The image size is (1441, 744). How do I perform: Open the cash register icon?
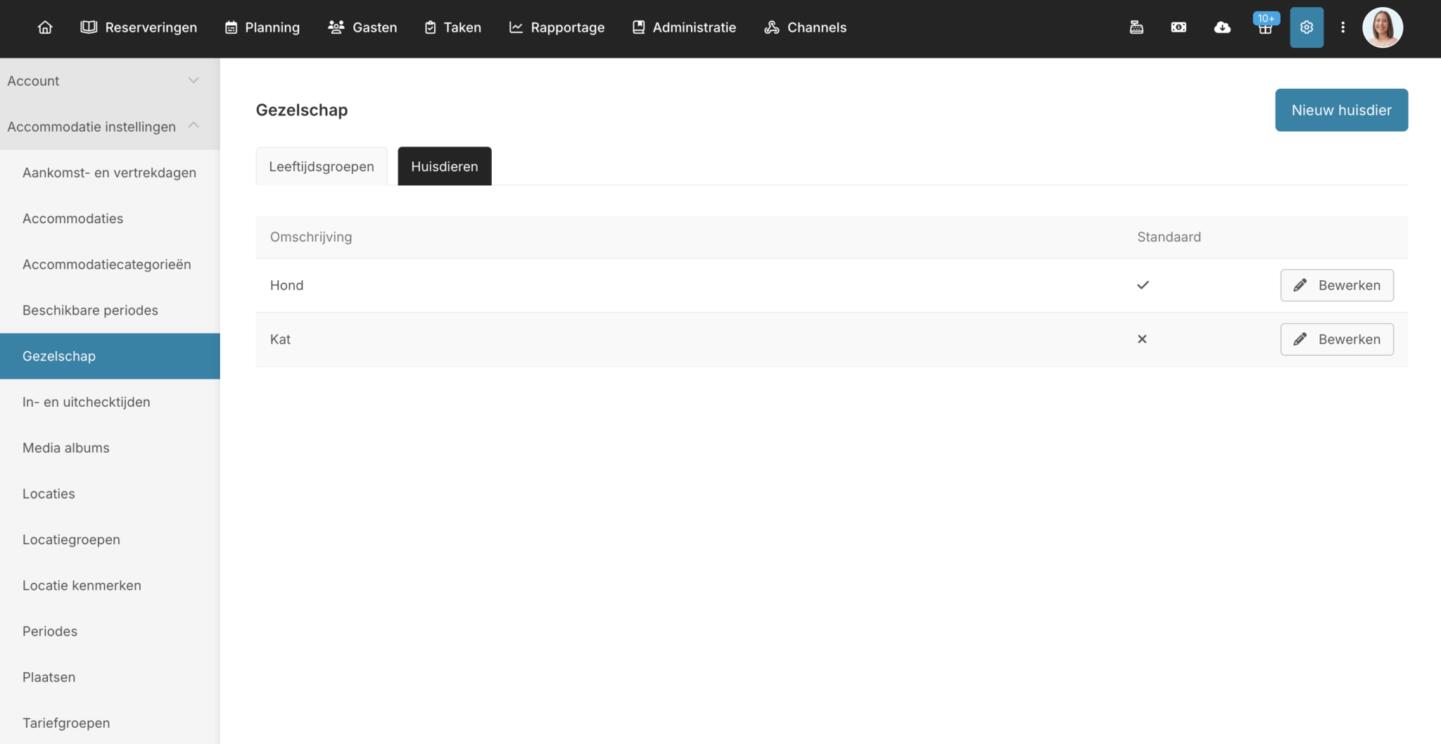tap(1136, 28)
